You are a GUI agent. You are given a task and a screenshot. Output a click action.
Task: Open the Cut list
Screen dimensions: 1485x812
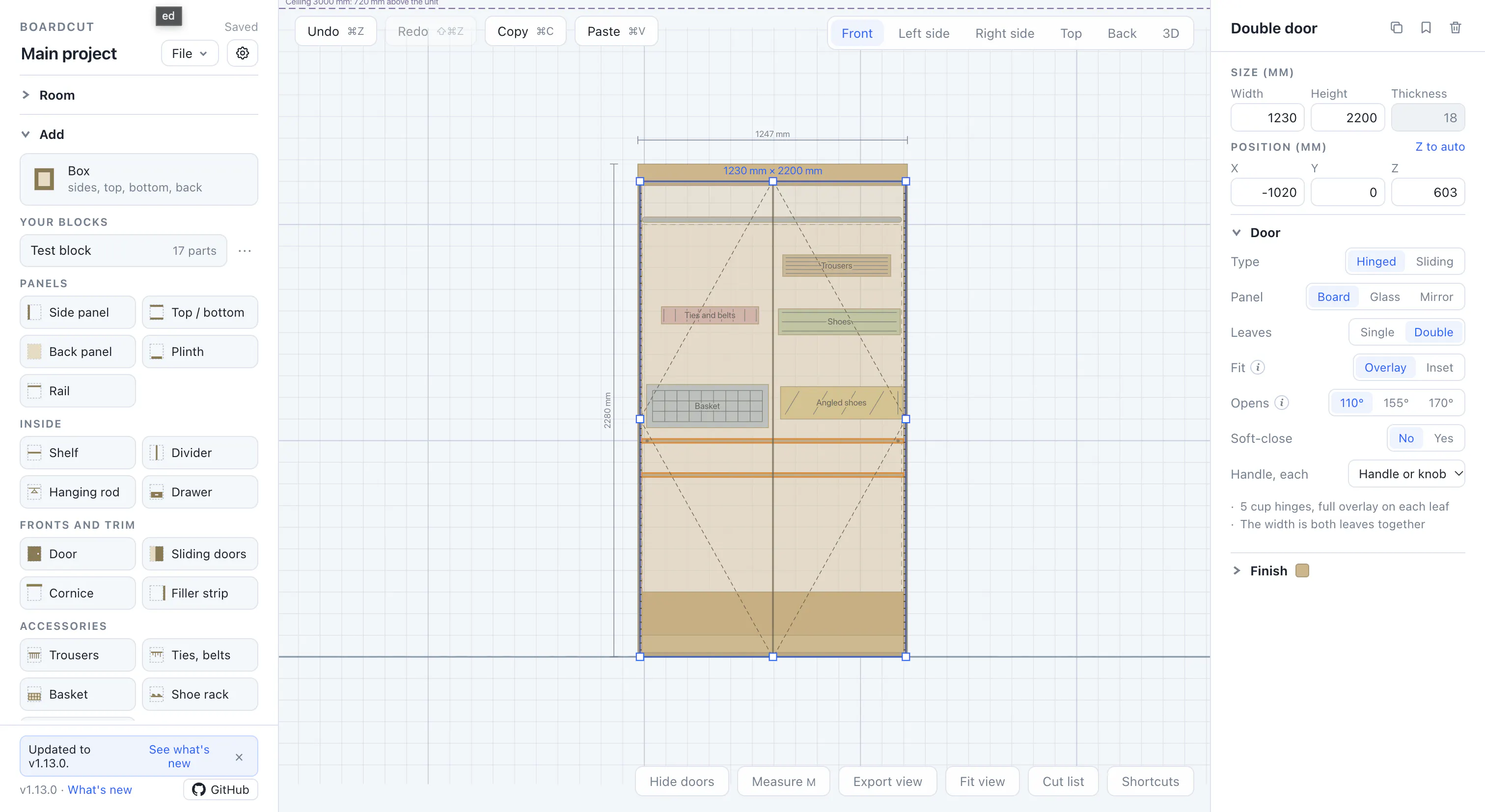click(1063, 782)
